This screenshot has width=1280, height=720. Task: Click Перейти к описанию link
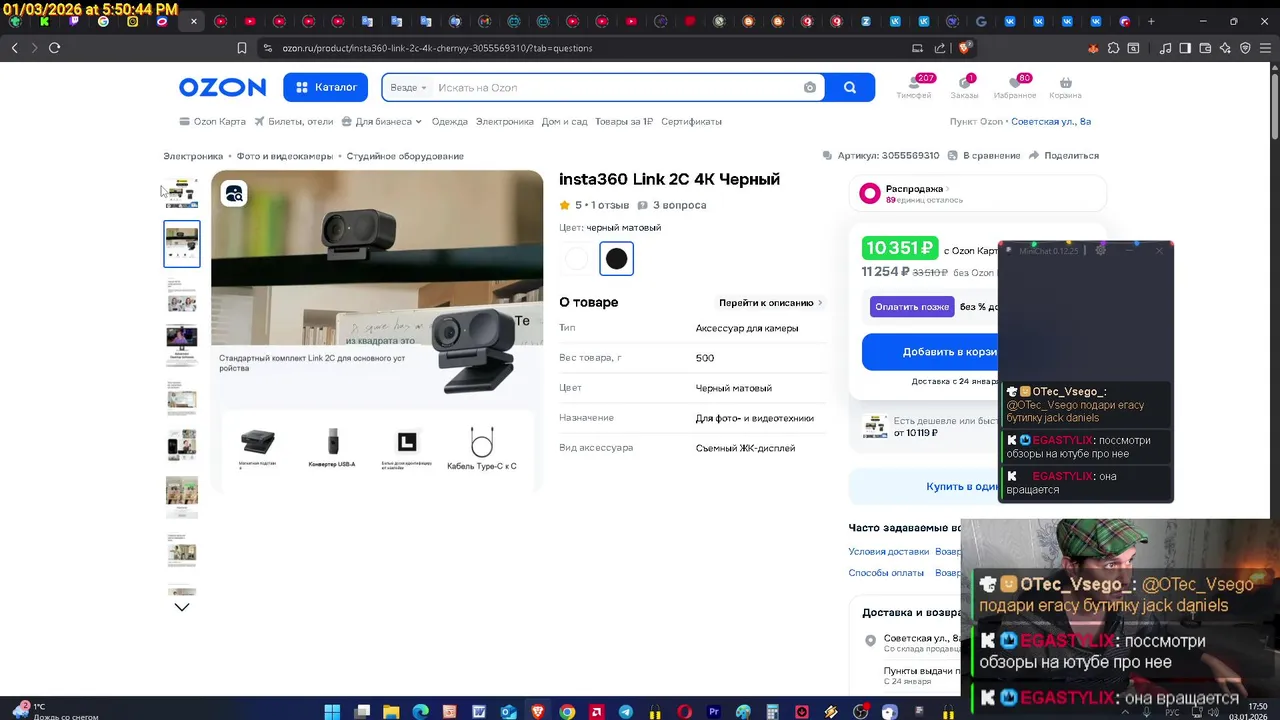(x=771, y=303)
